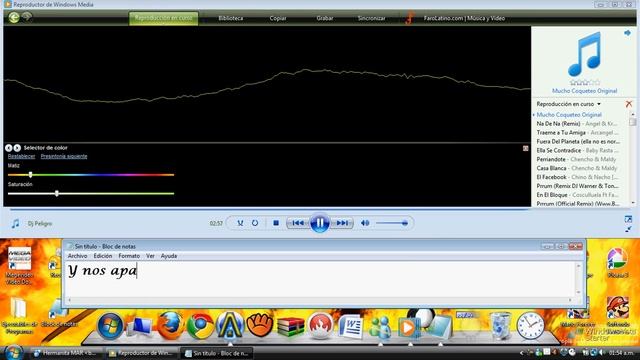Click the blue arrow above the playlist
This screenshot has height=360, width=640.
pyautogui.click(x=627, y=33)
